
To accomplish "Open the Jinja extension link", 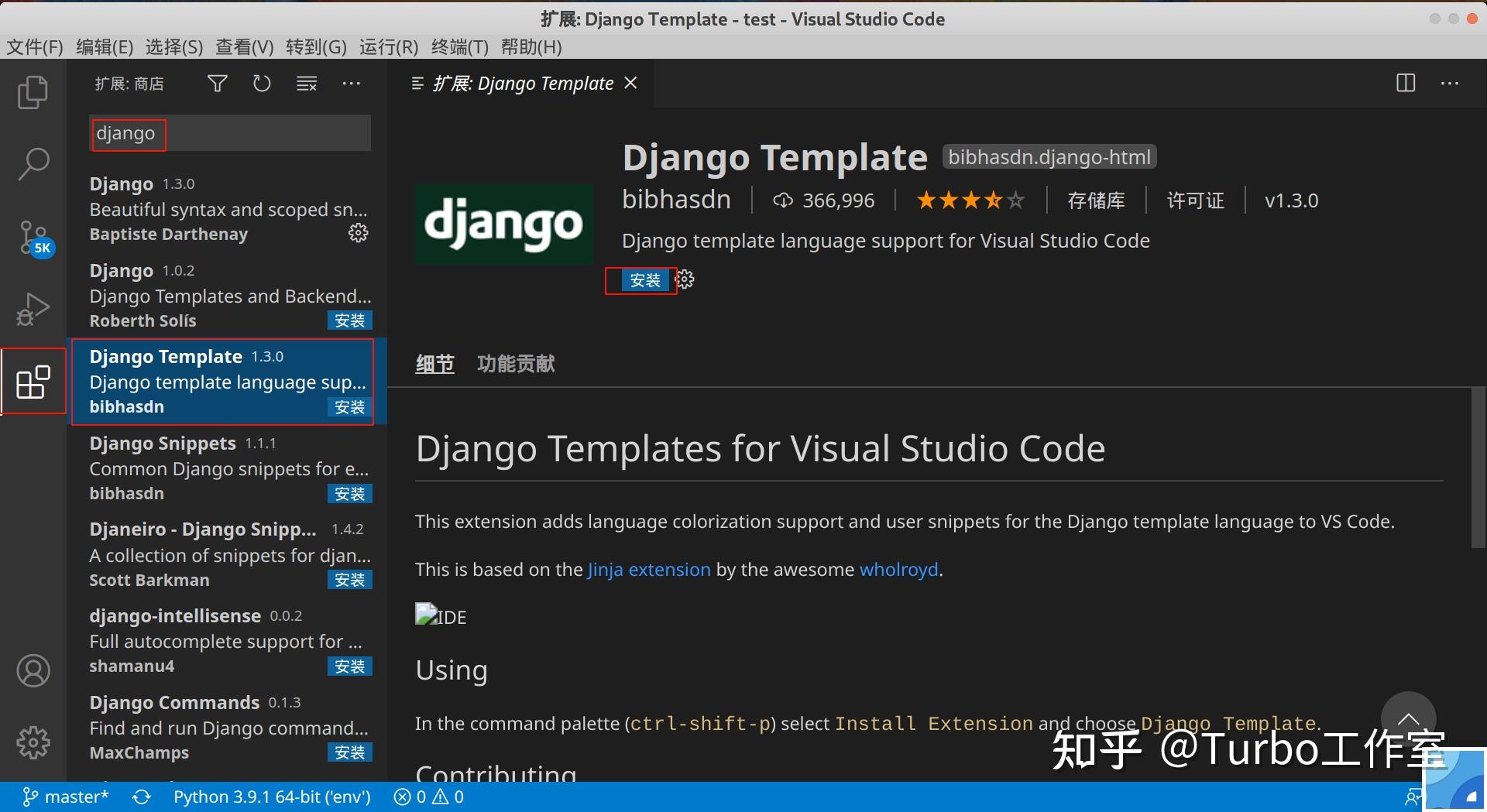I will (648, 569).
